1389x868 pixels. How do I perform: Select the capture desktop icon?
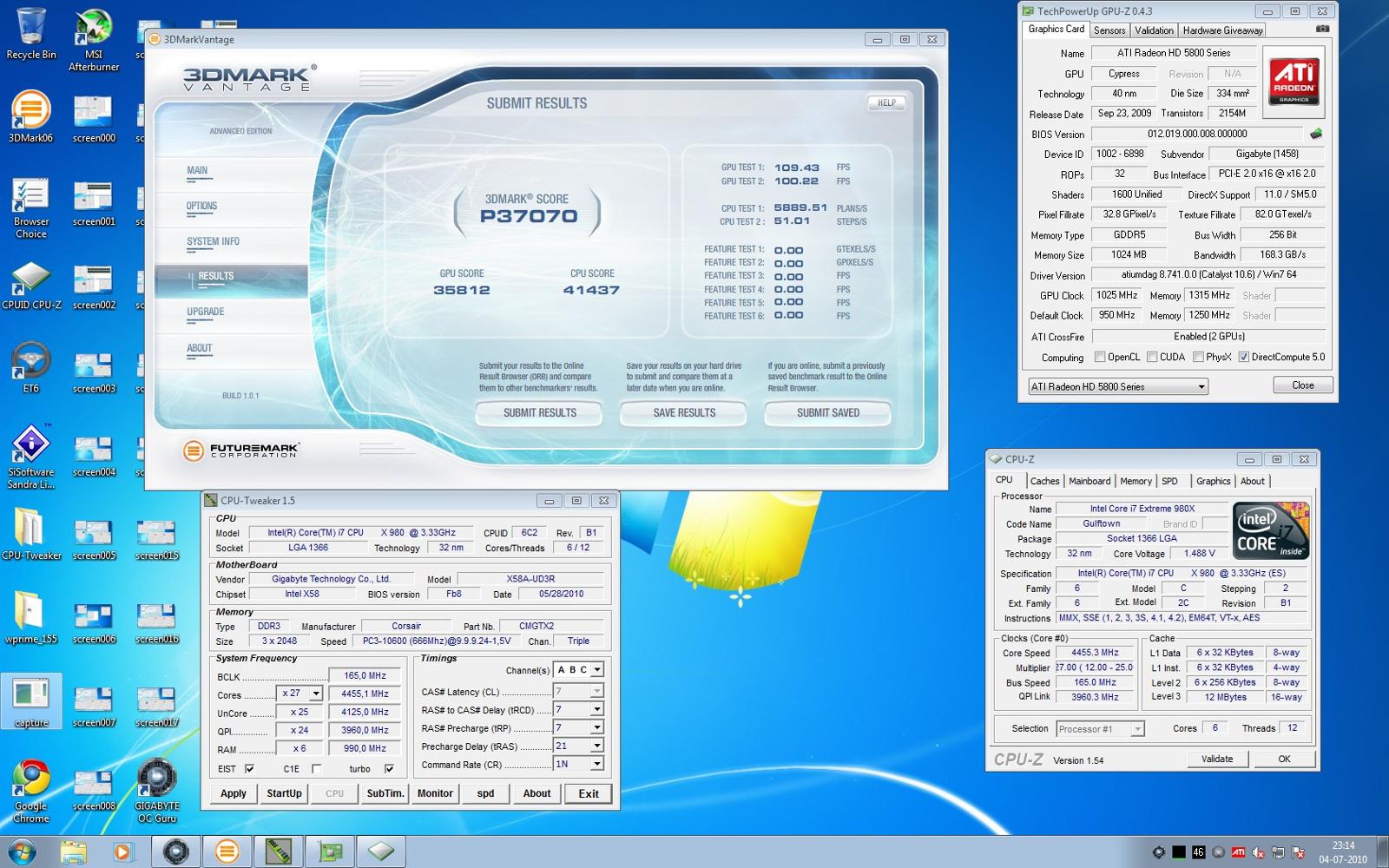tap(31, 701)
